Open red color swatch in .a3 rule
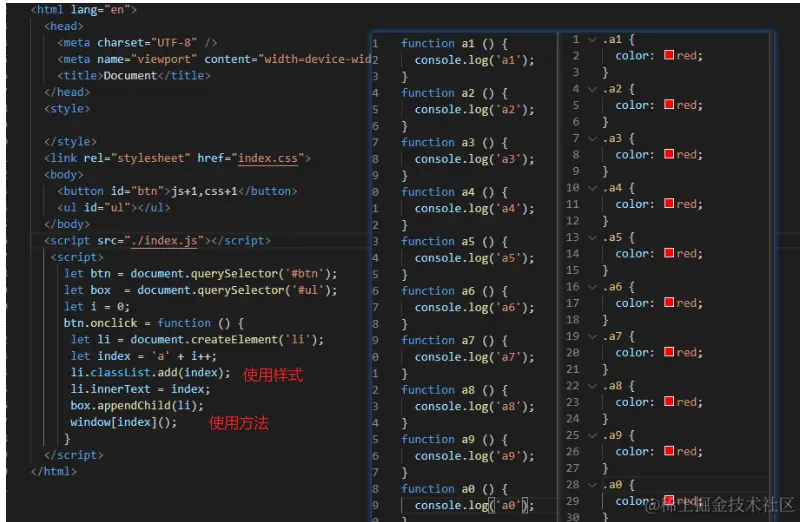Image resolution: width=803 pixels, height=522 pixels. tap(669, 154)
